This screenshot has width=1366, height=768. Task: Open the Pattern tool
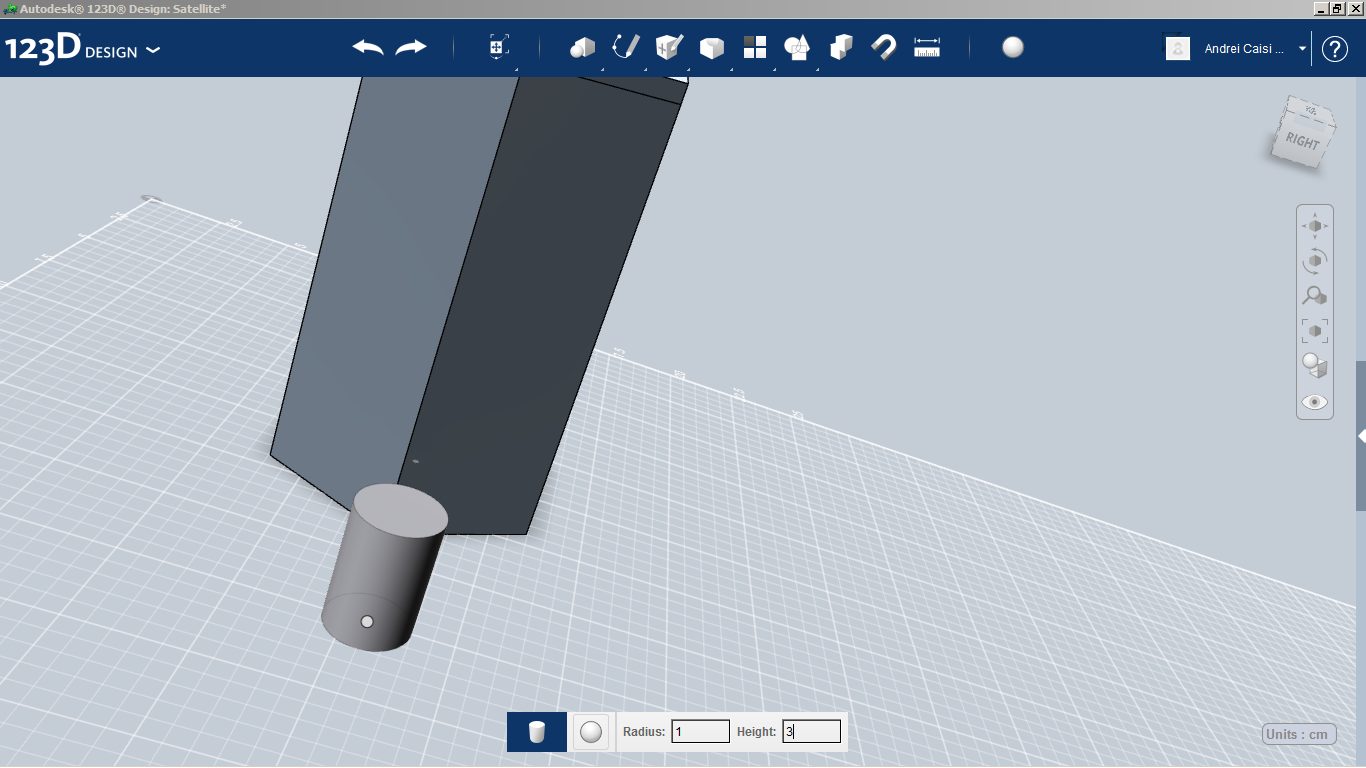click(754, 47)
